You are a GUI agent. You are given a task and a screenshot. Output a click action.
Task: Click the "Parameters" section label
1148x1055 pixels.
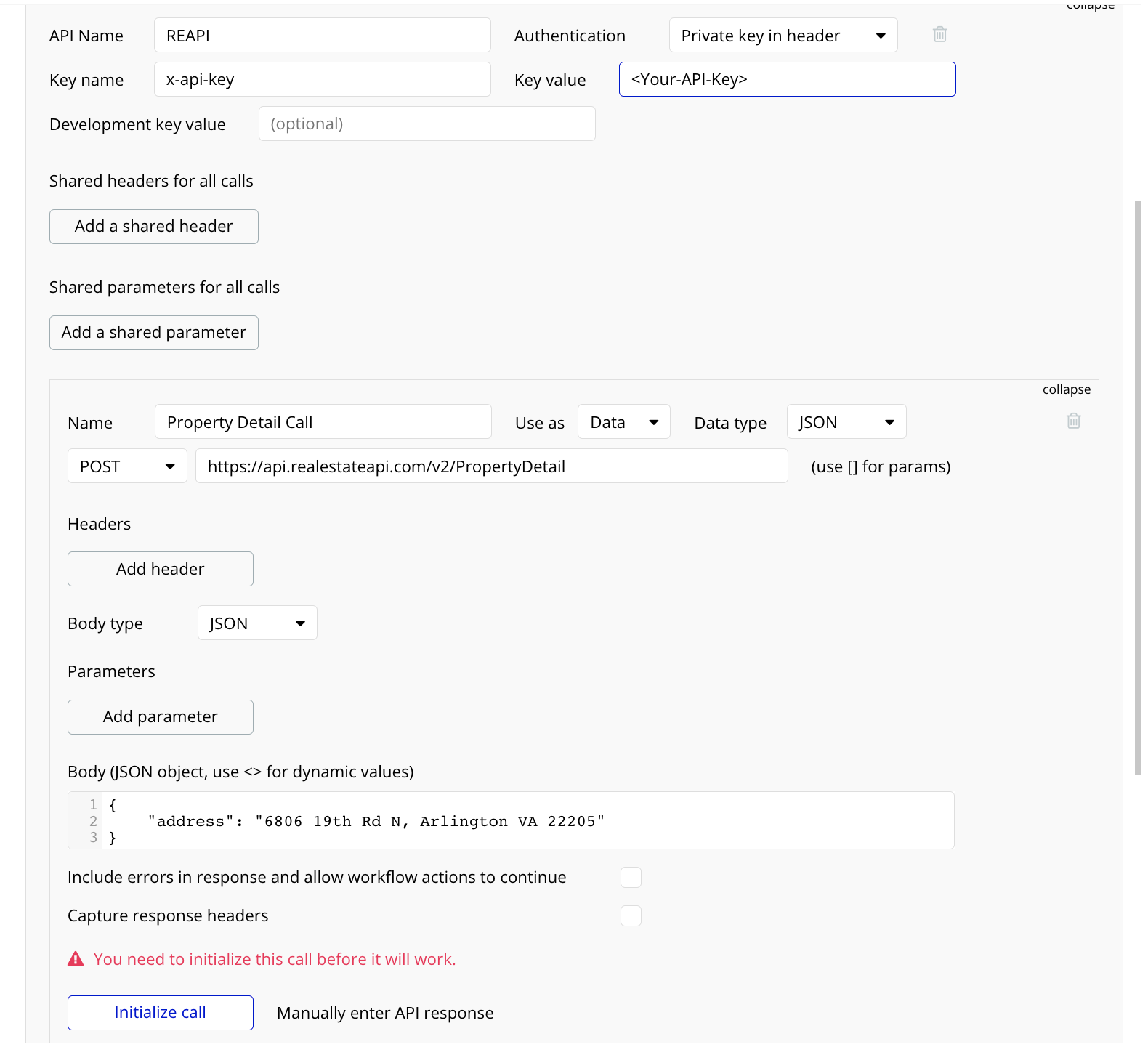(x=111, y=671)
